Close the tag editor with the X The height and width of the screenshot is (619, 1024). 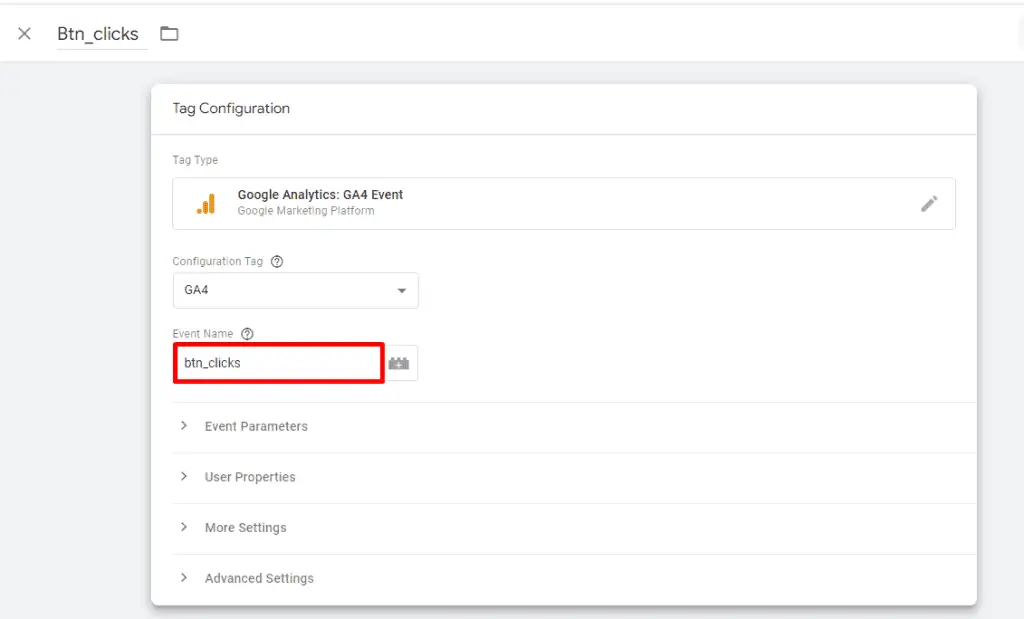[24, 32]
